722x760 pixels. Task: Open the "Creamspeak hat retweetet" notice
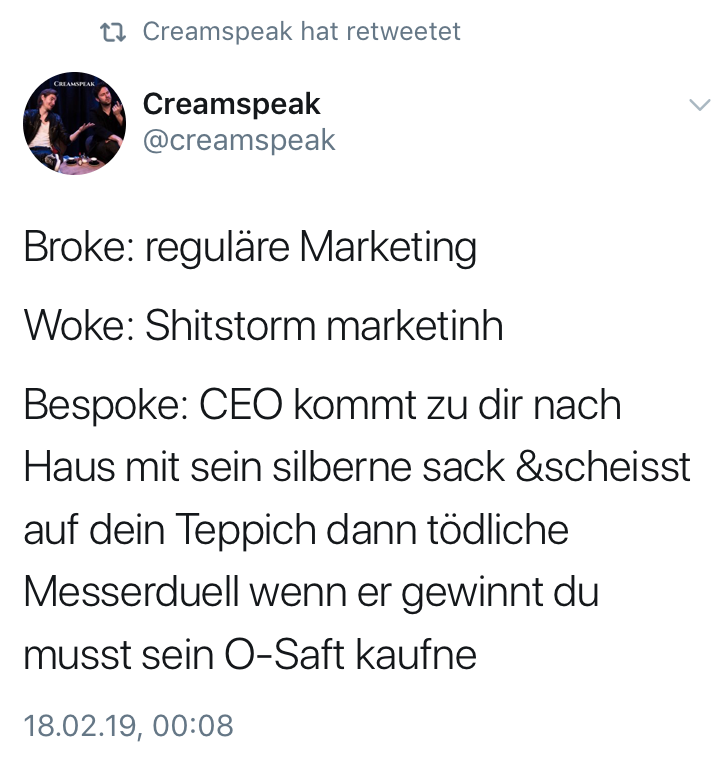[x=301, y=32]
